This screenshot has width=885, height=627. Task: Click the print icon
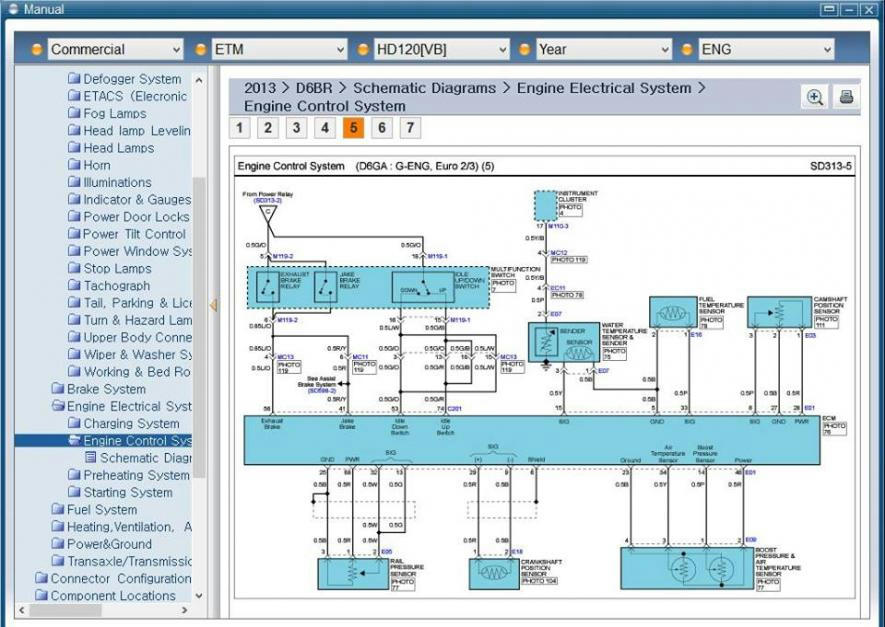(x=846, y=97)
